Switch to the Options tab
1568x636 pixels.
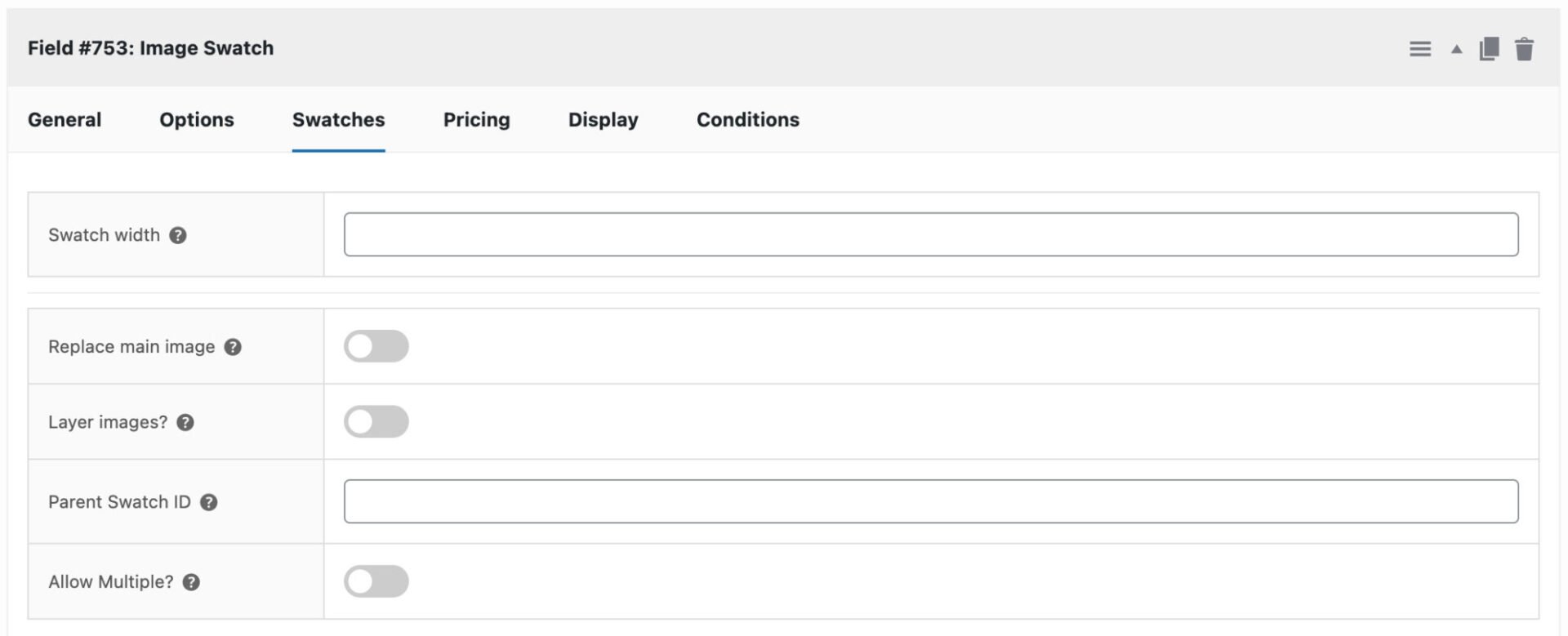coord(197,120)
